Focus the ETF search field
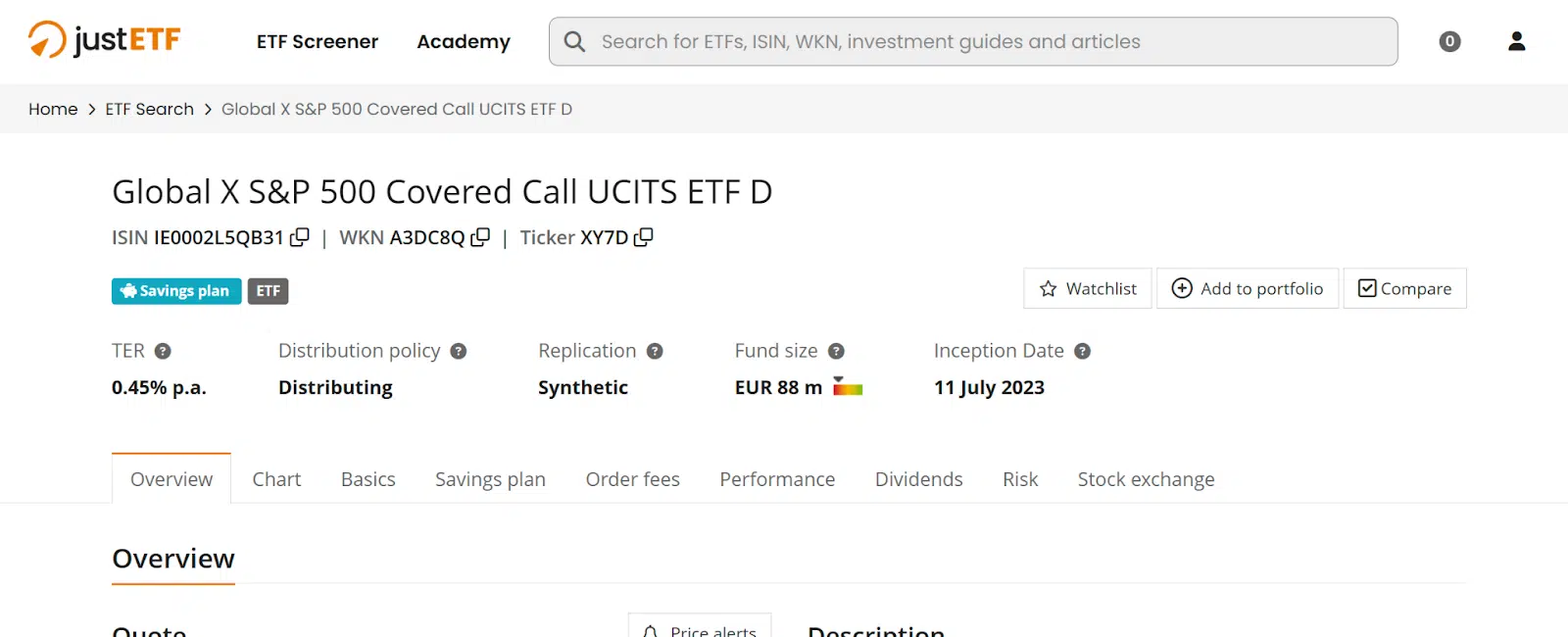Screen dimensions: 1568x637 (x=973, y=41)
